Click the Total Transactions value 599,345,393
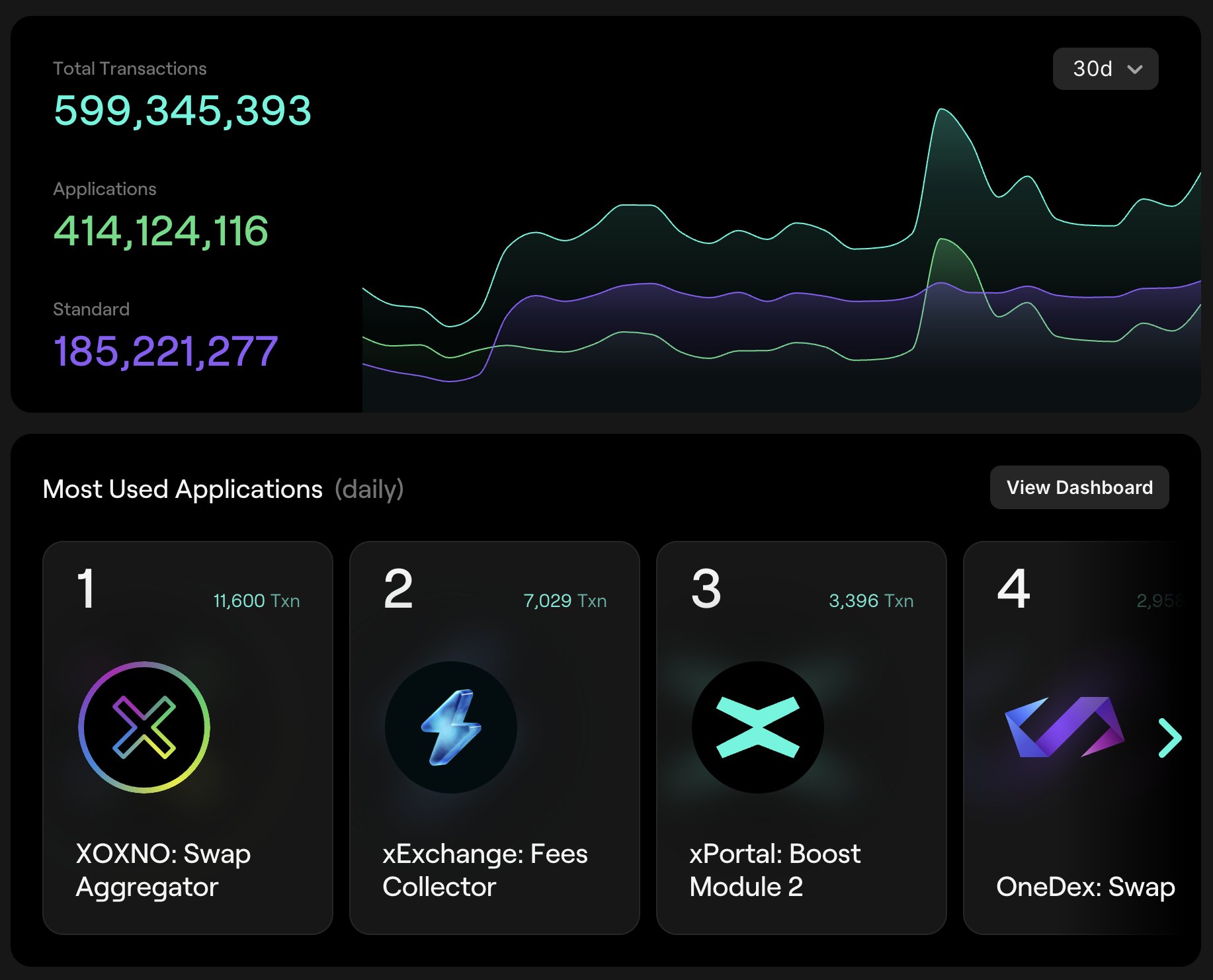Image resolution: width=1213 pixels, height=980 pixels. click(183, 110)
